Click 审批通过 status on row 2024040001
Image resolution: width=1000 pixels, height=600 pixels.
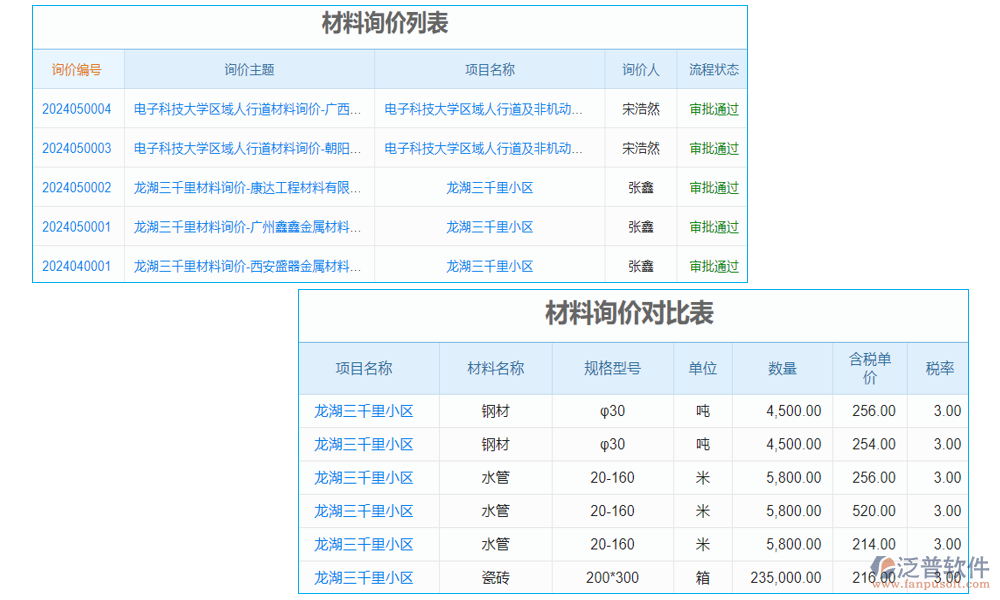(x=713, y=266)
